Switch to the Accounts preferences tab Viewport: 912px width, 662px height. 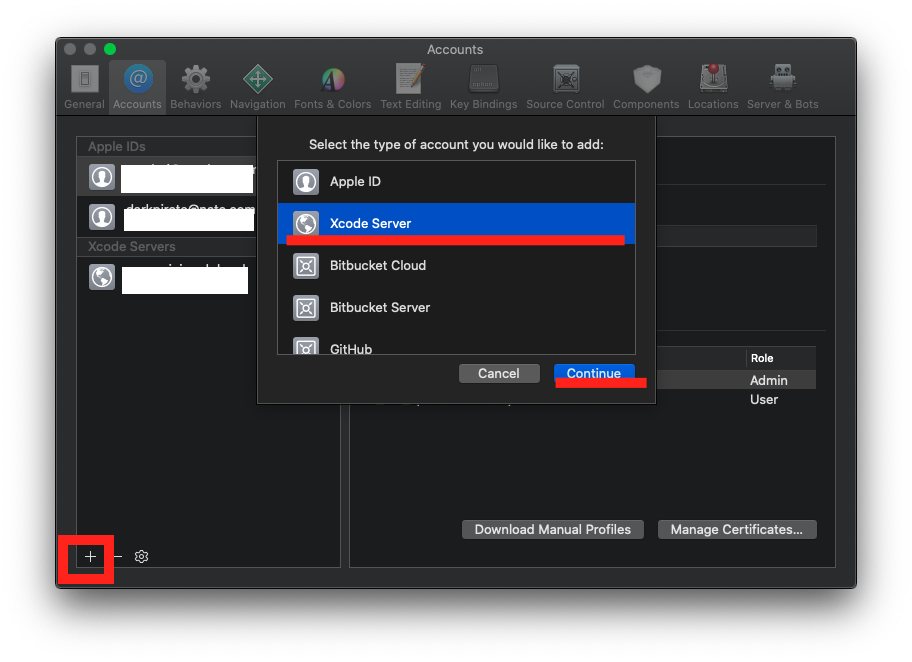pyautogui.click(x=137, y=87)
